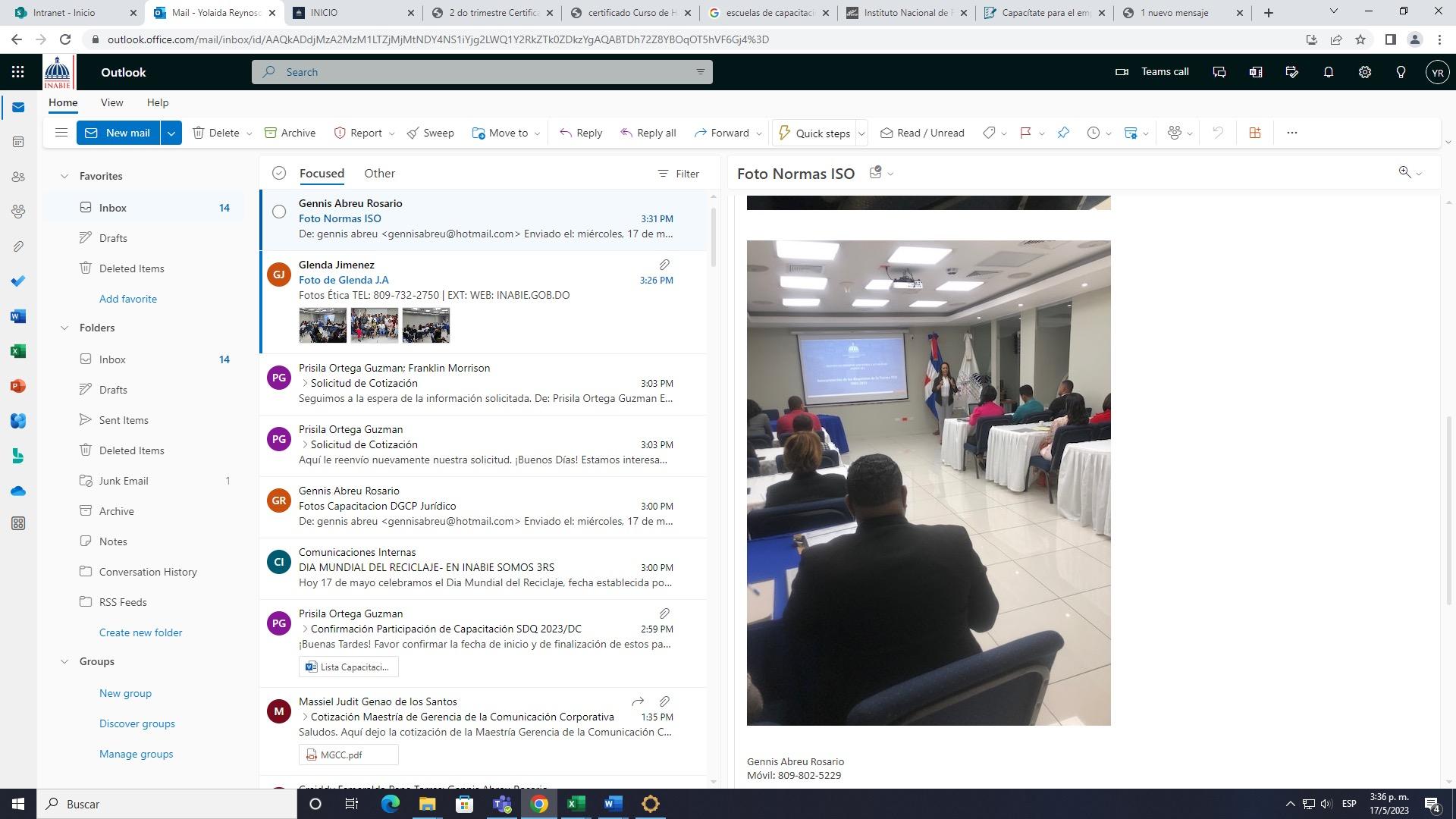Viewport: 1456px width, 819px height.
Task: Toggle Read / Unread for the message
Action: click(922, 133)
